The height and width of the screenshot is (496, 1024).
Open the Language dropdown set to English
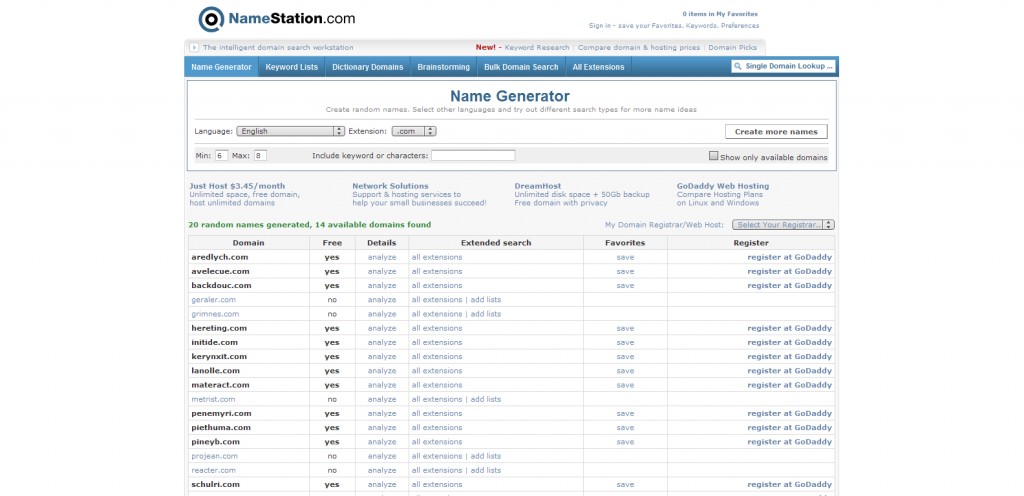pyautogui.click(x=291, y=131)
